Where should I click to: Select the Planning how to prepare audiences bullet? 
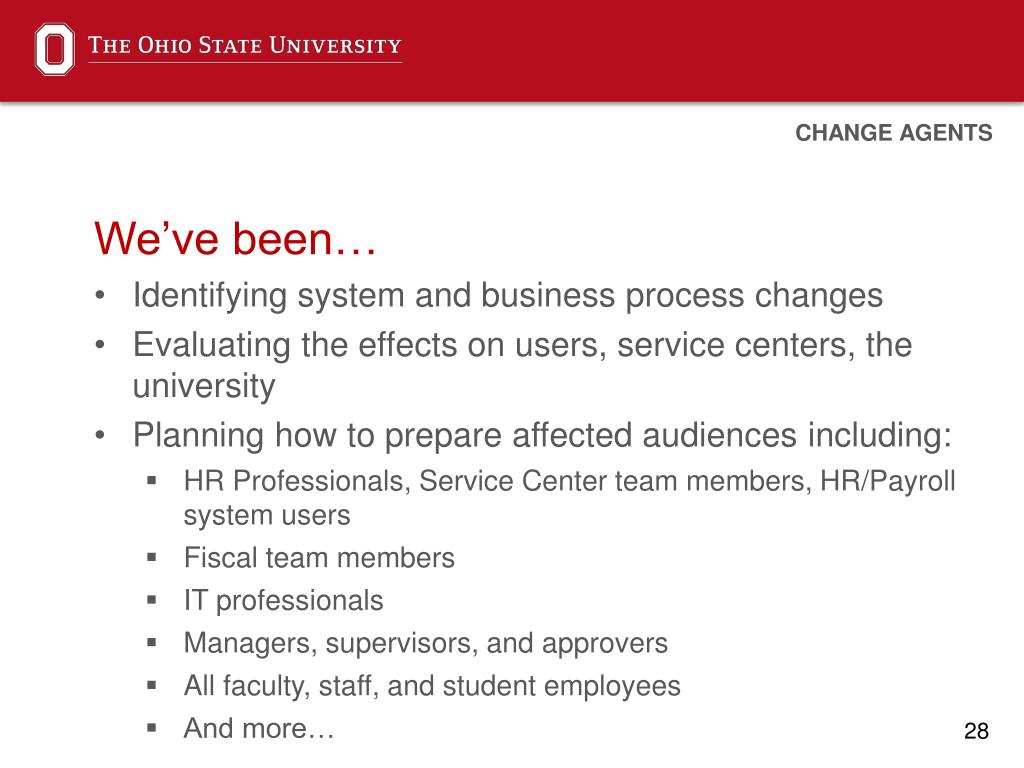(x=542, y=435)
